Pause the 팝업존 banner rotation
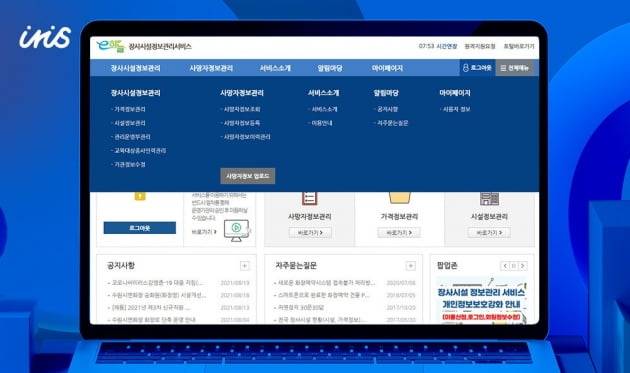The image size is (630, 373). click(x=513, y=266)
